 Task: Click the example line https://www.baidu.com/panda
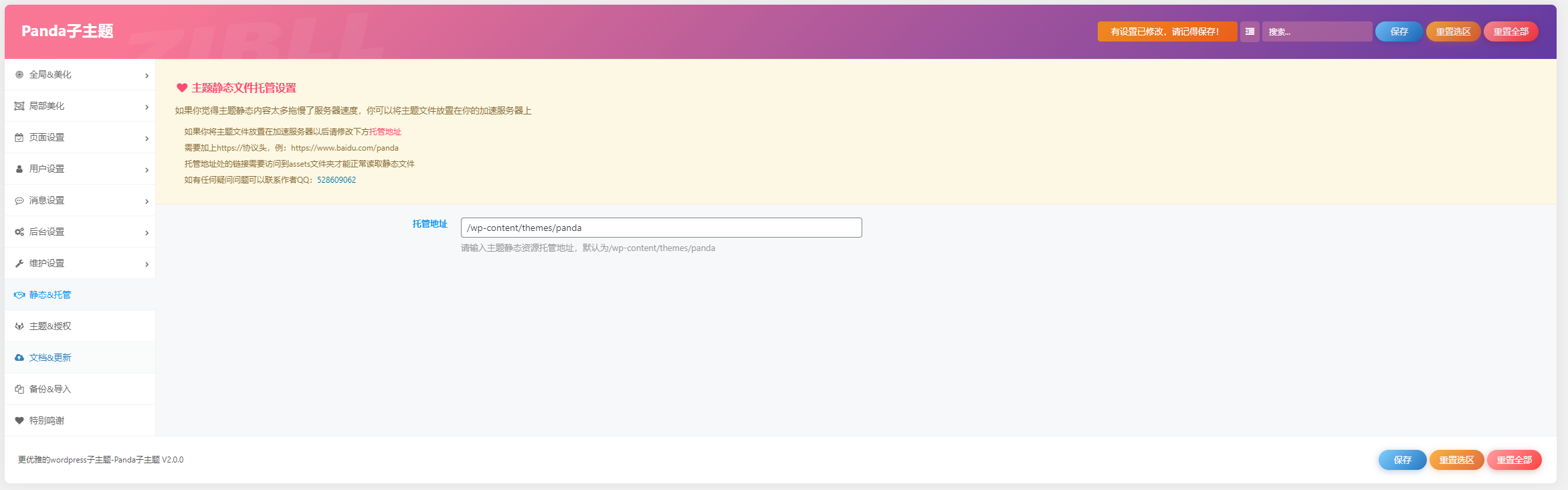click(345, 148)
